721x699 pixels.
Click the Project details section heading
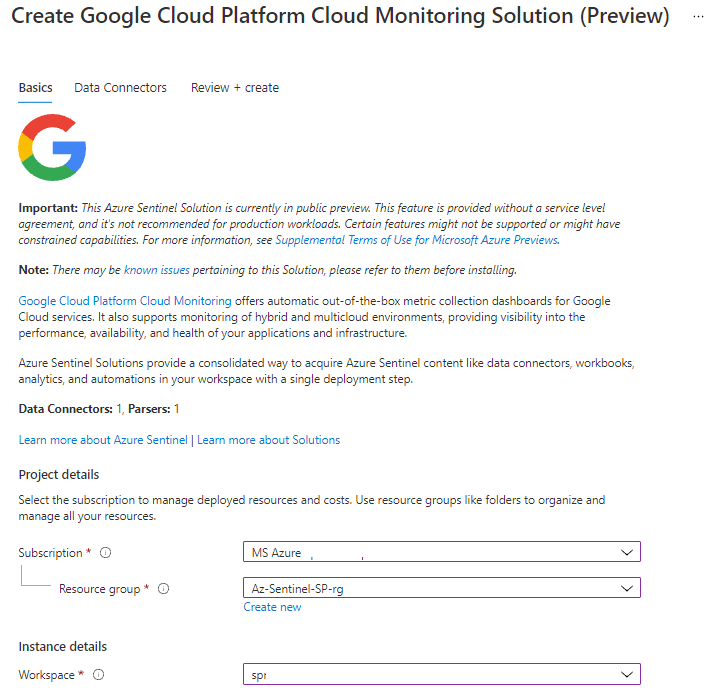[59, 474]
